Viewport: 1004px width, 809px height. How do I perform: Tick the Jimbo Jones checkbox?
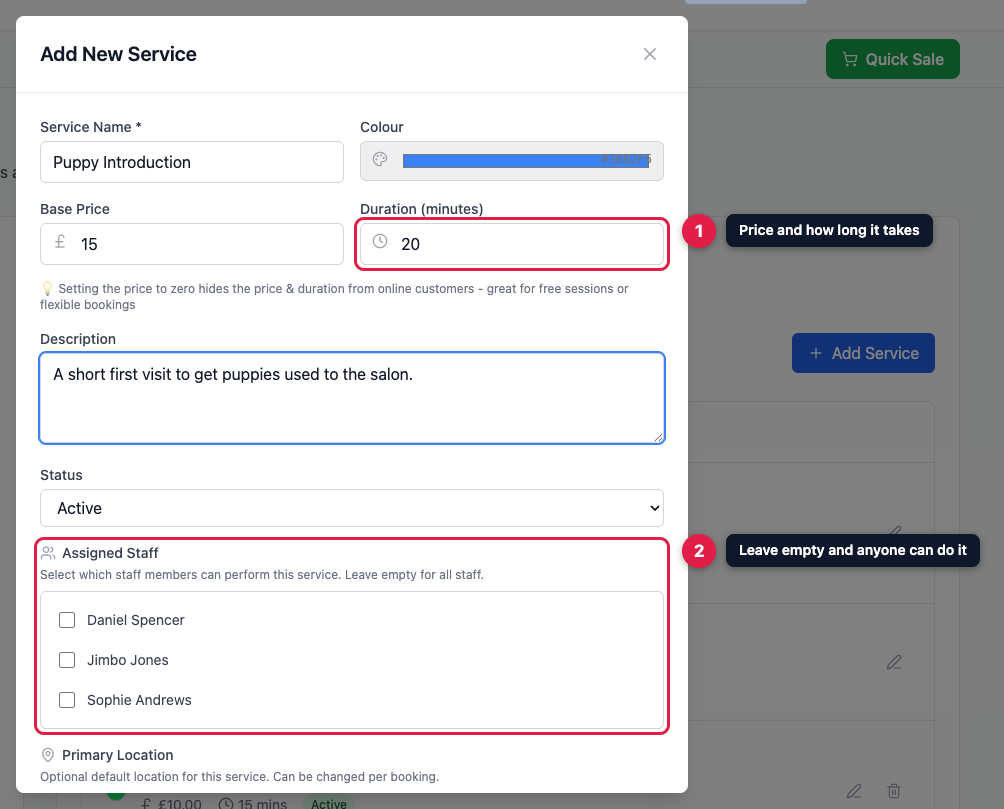pyautogui.click(x=67, y=660)
